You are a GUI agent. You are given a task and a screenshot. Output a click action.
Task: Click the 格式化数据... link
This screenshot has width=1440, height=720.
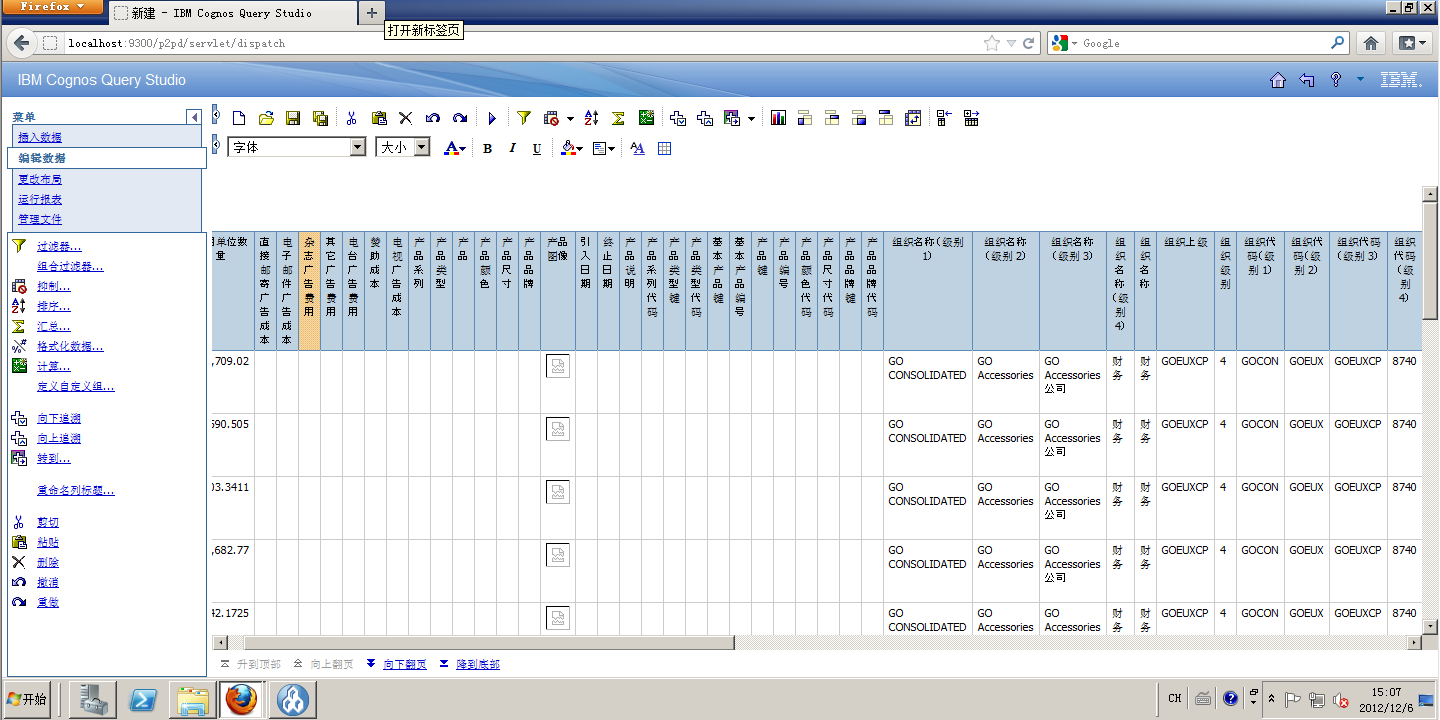pyautogui.click(x=70, y=346)
